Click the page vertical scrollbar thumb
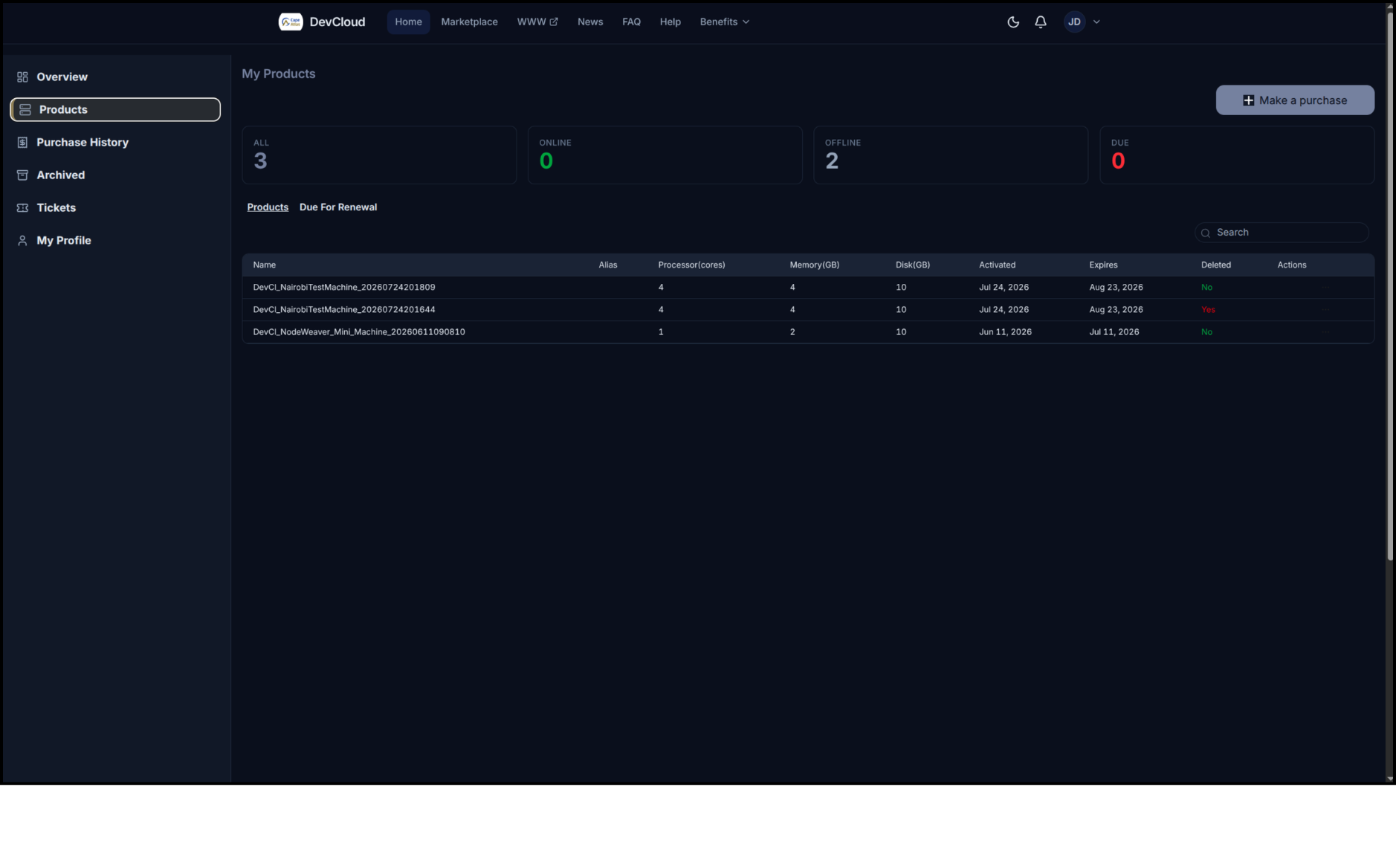1396x868 pixels. point(1389,285)
